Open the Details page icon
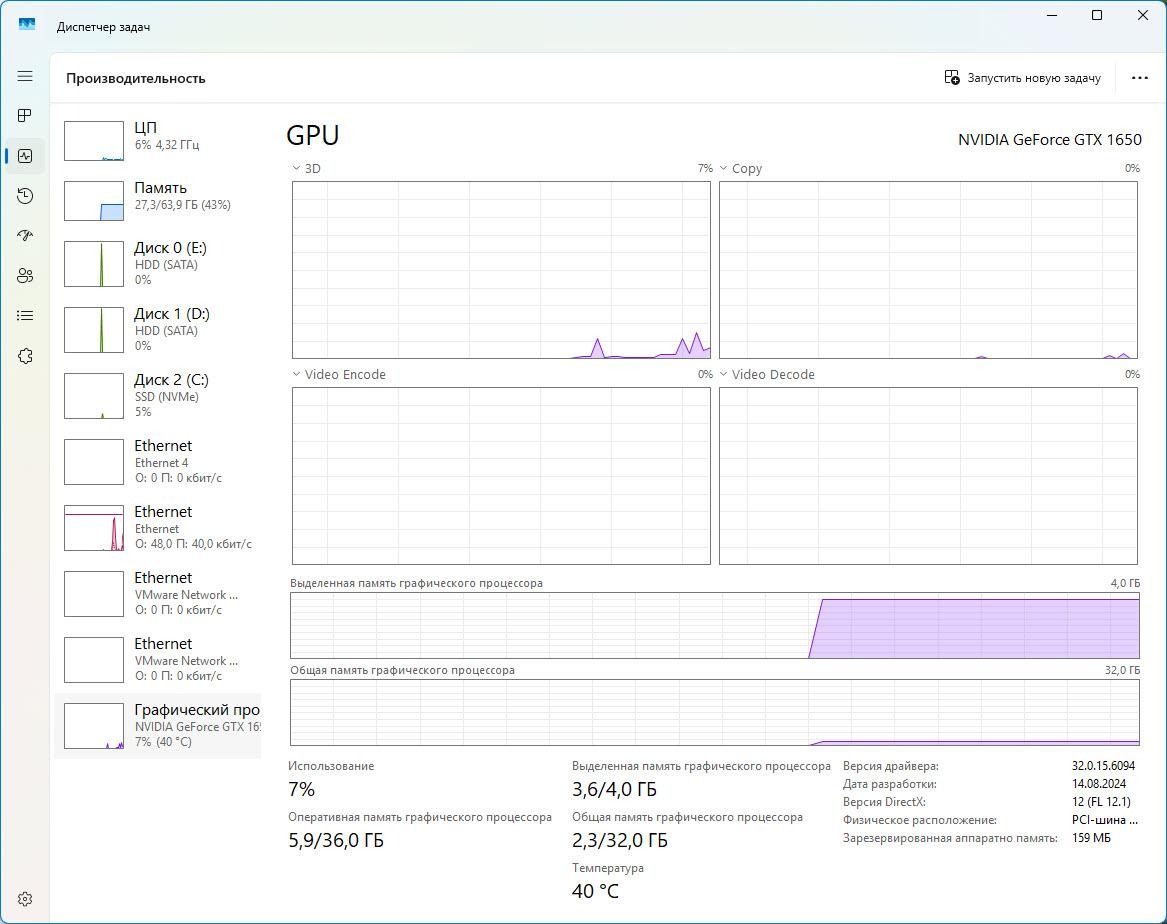The width and height of the screenshot is (1167, 924). click(x=25, y=315)
